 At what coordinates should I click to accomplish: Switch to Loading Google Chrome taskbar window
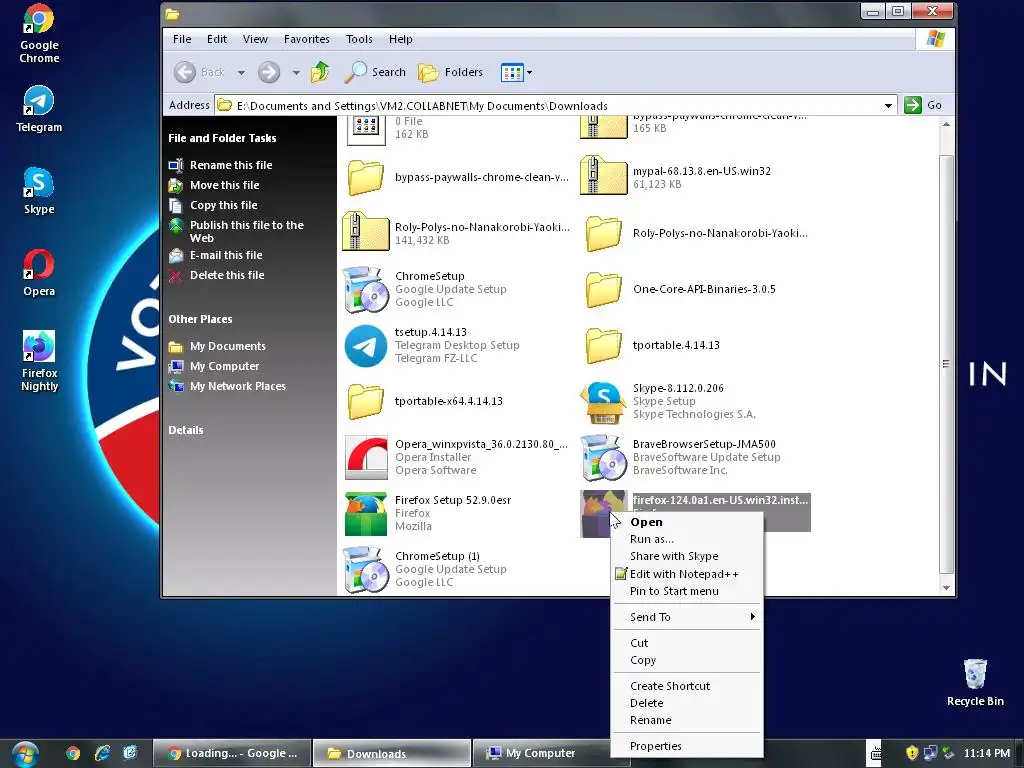[x=232, y=753]
